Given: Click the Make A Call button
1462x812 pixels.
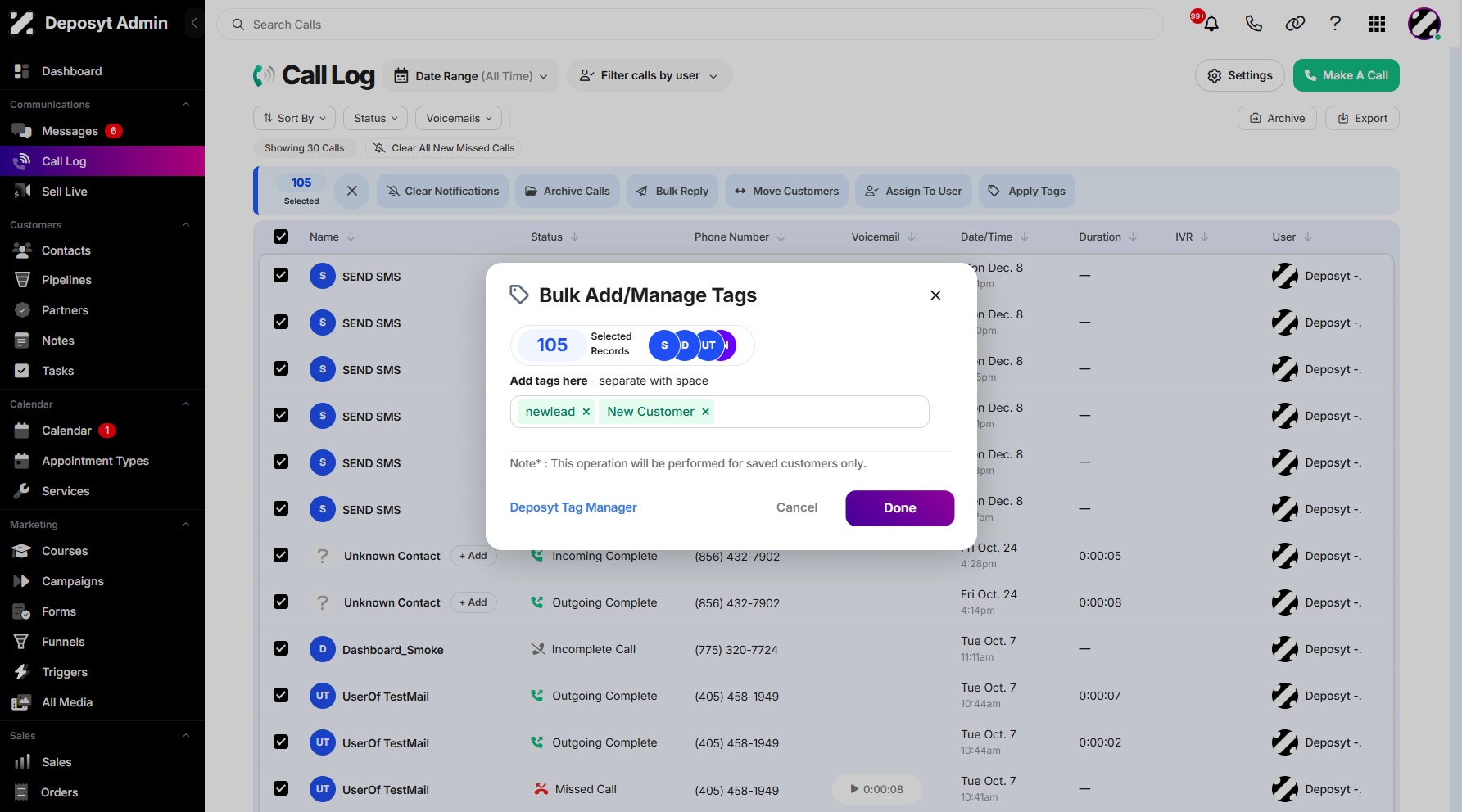Looking at the screenshot, I should 1347,75.
